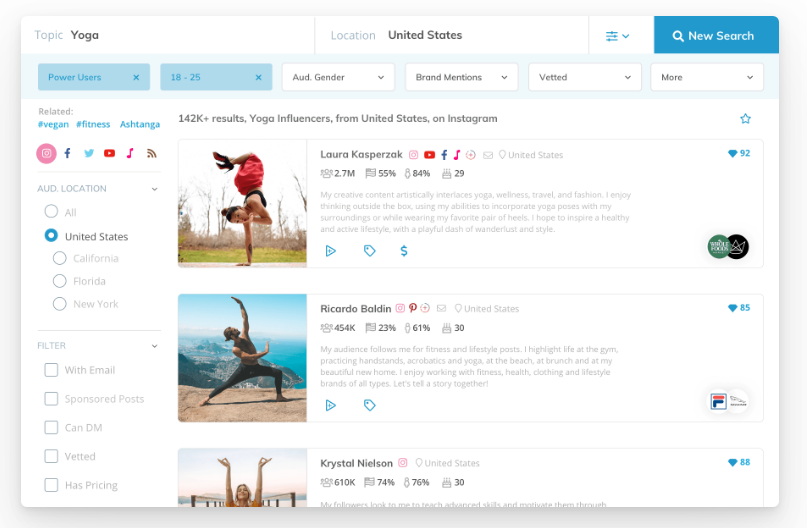Click the email envelope icon for Ricardo Baldin

[x=441, y=308]
